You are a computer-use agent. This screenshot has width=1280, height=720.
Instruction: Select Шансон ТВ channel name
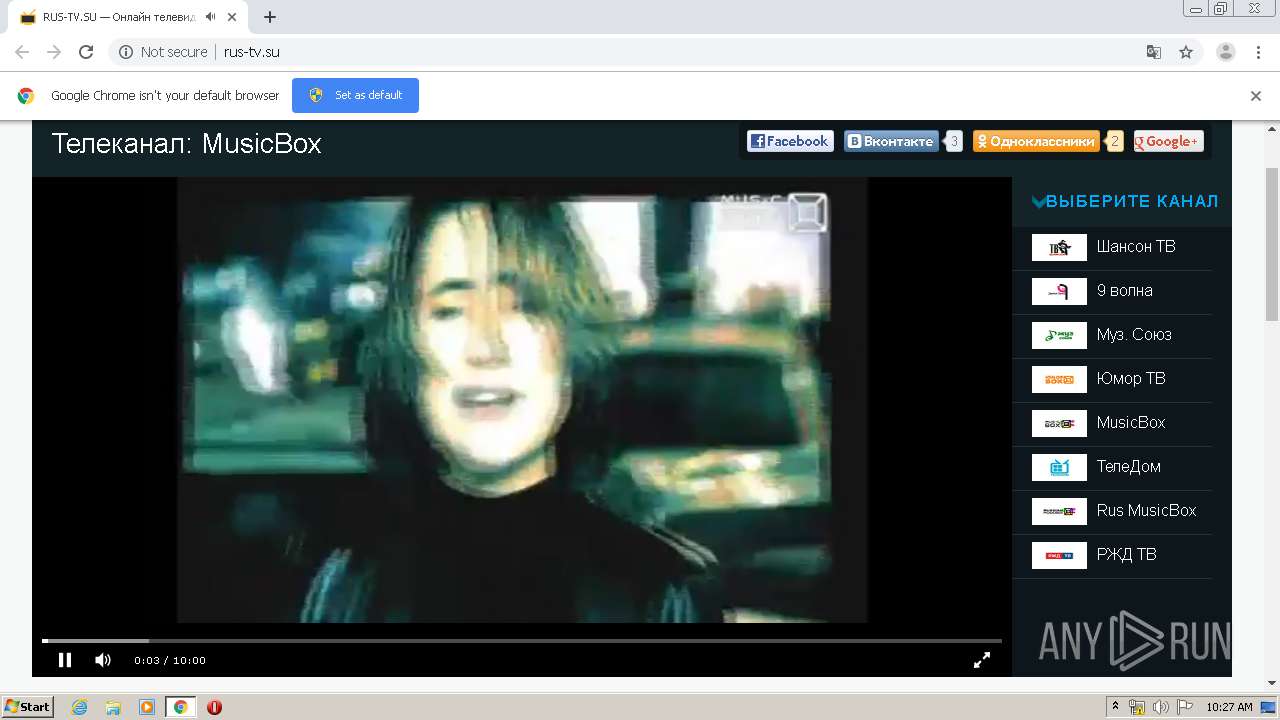pos(1136,247)
